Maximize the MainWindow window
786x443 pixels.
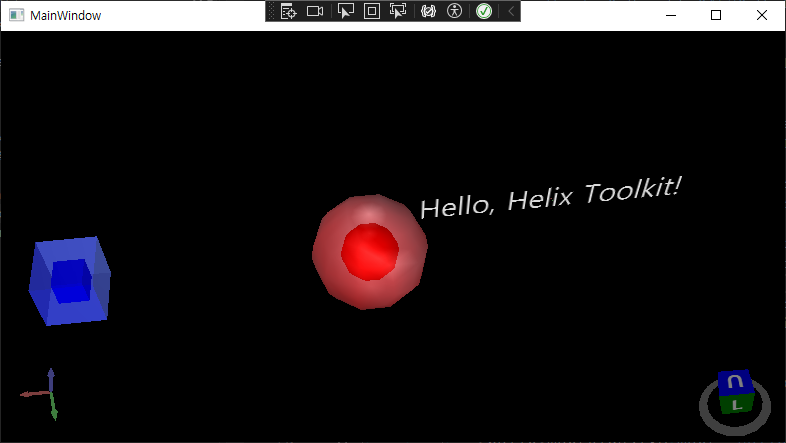[x=716, y=15]
